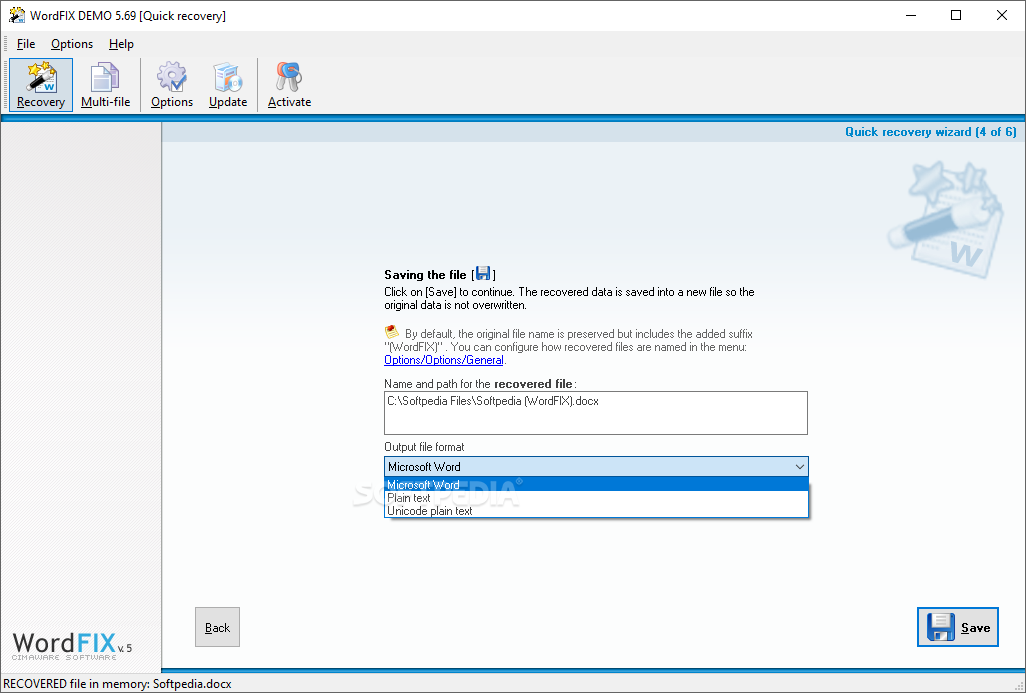Click the Activate keys icon
The height and width of the screenshot is (693, 1026).
click(289, 84)
